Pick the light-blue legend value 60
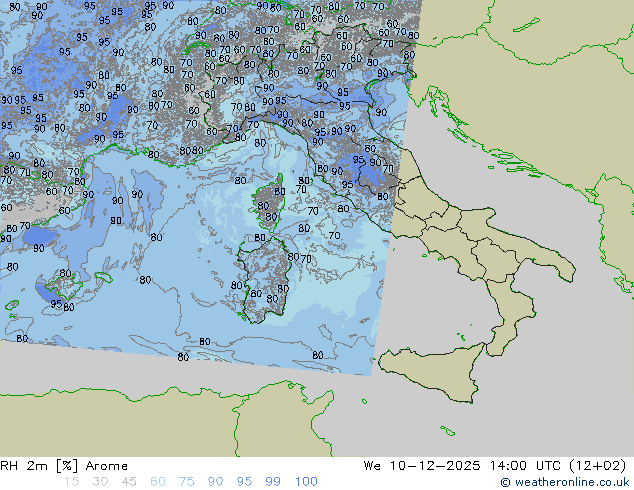The image size is (634, 490). [x=158, y=482]
